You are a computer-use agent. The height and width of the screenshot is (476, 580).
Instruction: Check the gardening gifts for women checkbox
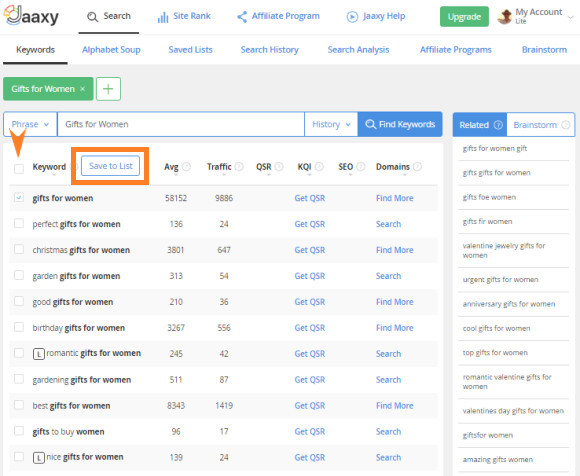[x=19, y=379]
